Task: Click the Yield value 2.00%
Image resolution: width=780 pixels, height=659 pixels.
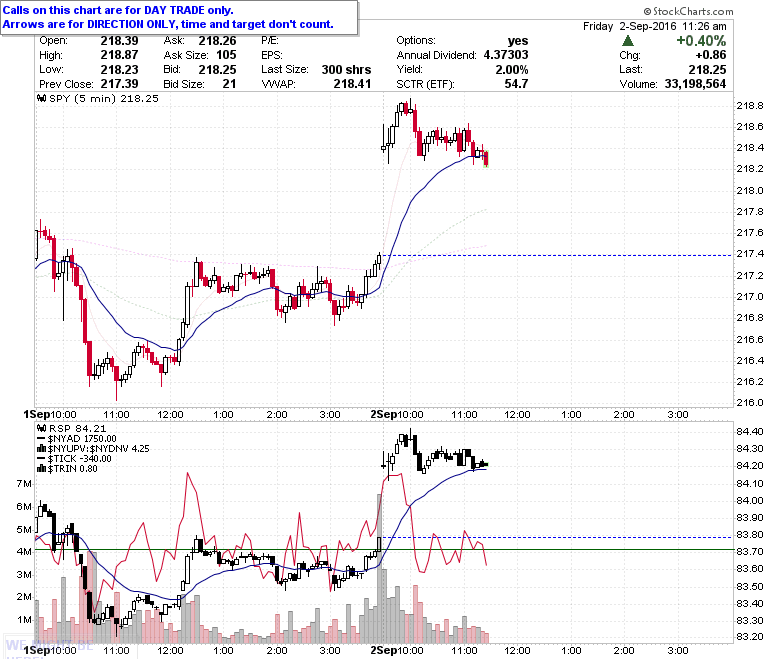Action: point(512,70)
